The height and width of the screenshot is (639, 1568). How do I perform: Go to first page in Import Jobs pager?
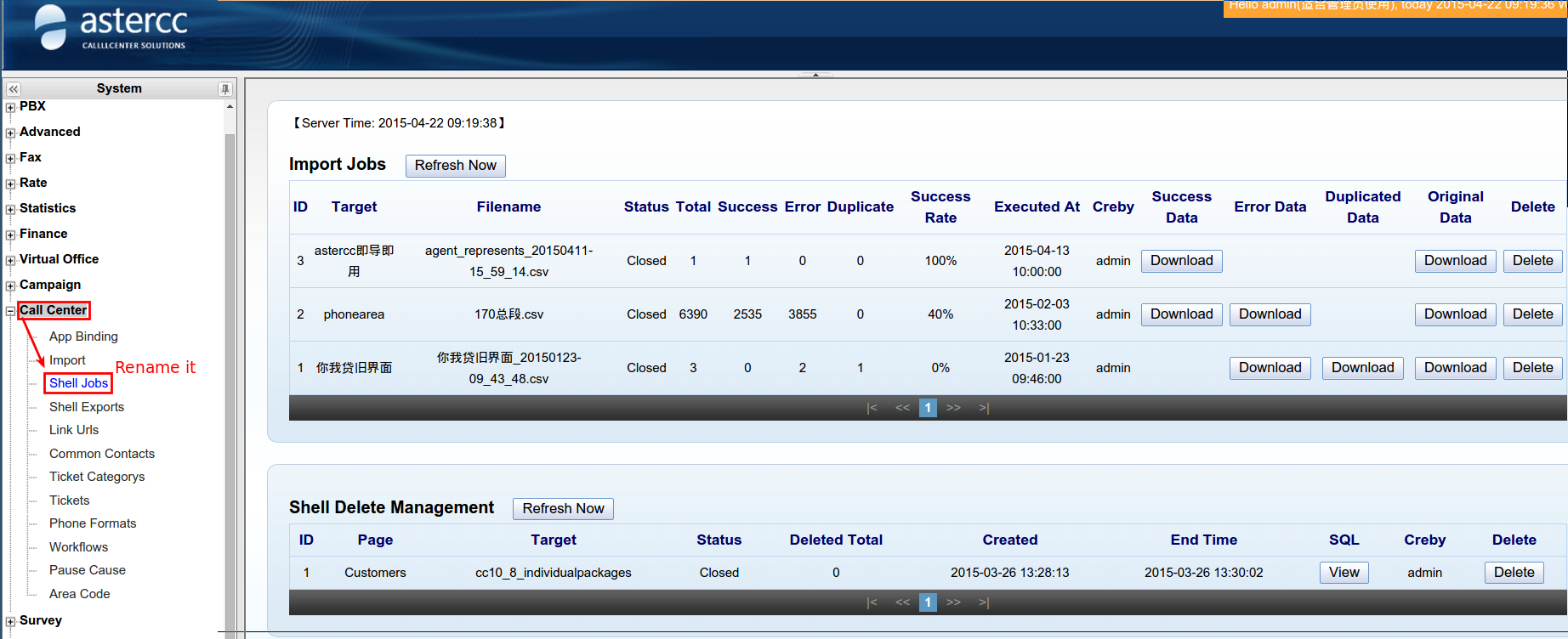click(x=872, y=408)
